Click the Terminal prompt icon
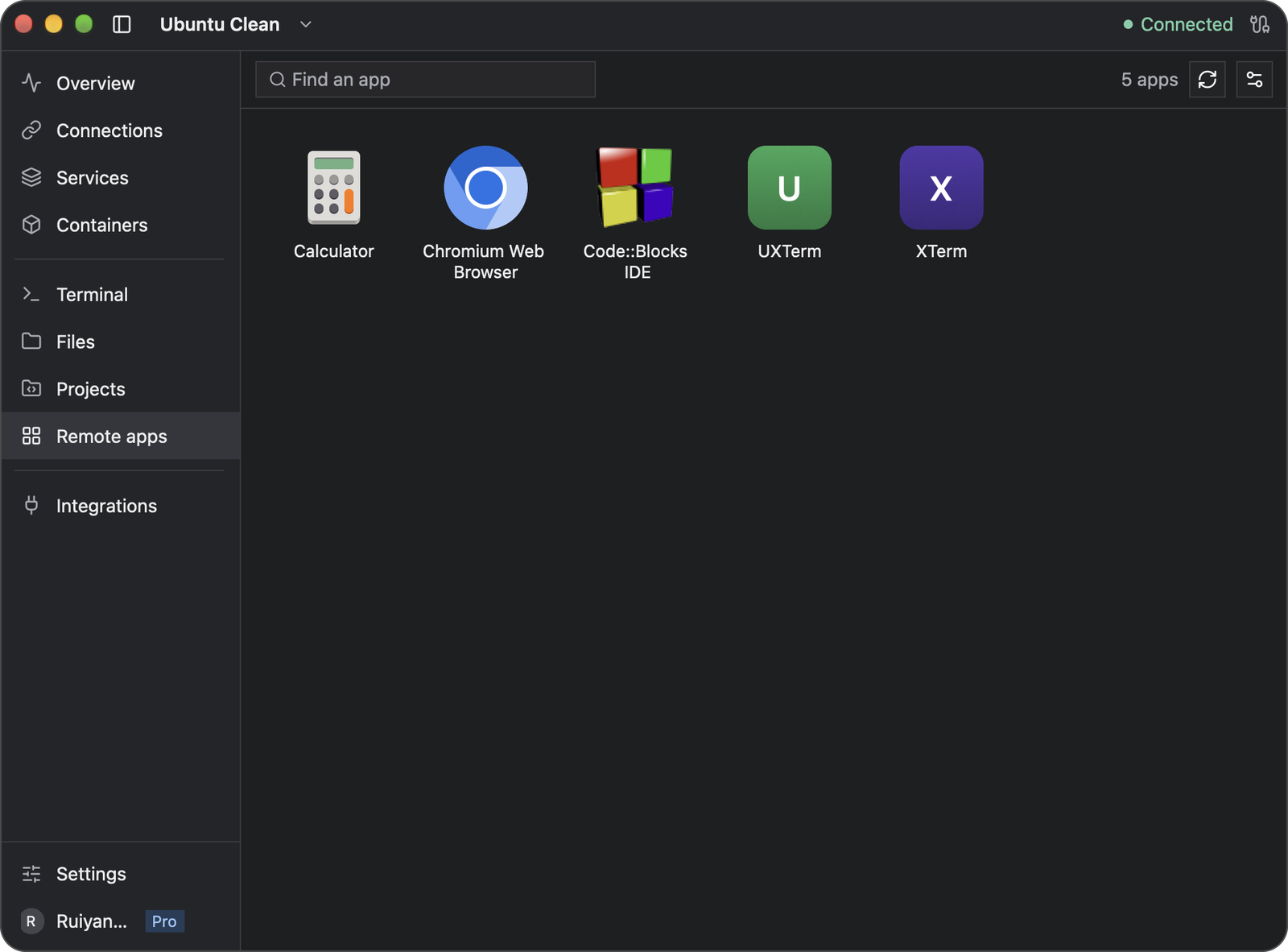The image size is (1288, 952). (31, 295)
